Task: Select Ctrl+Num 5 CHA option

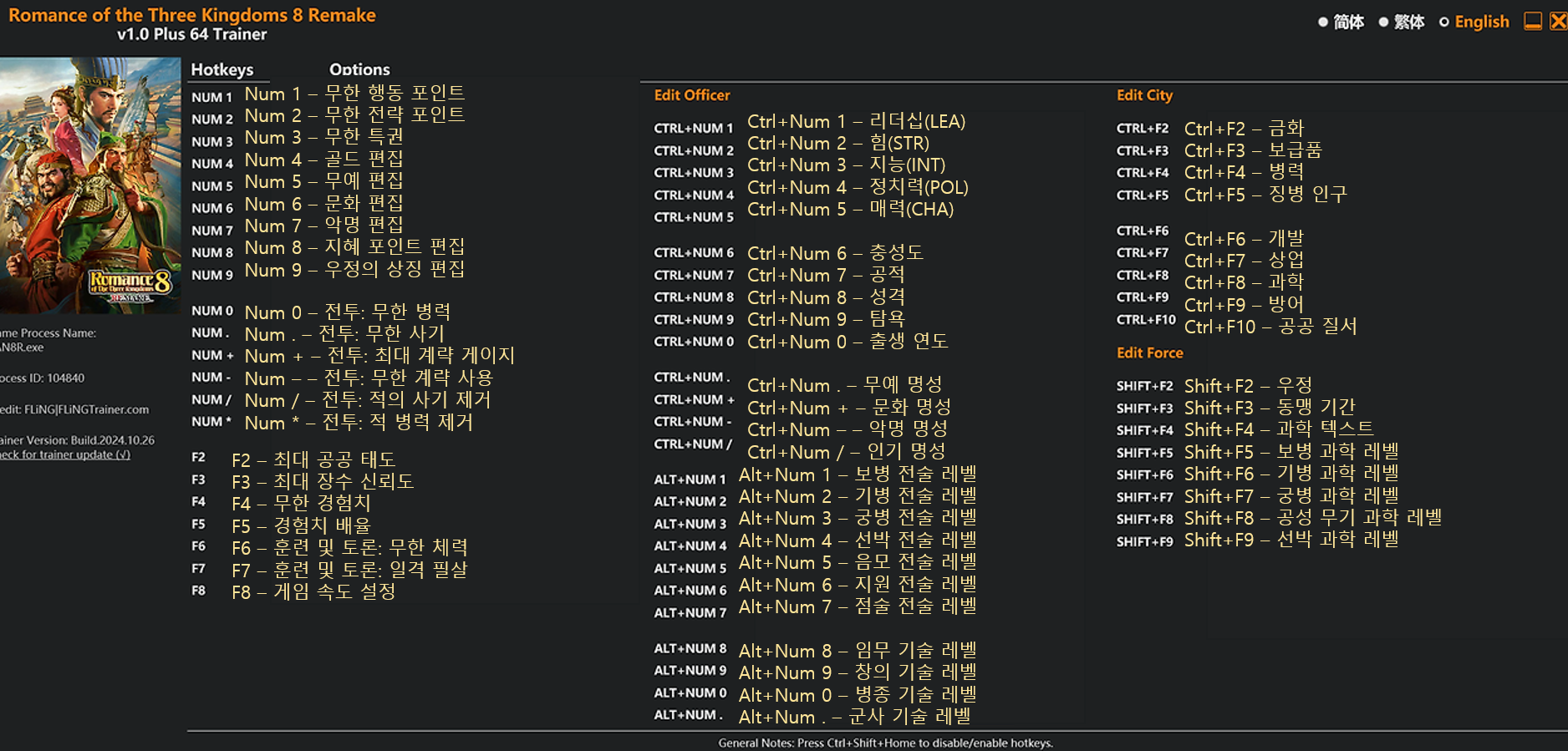Action: tap(851, 210)
